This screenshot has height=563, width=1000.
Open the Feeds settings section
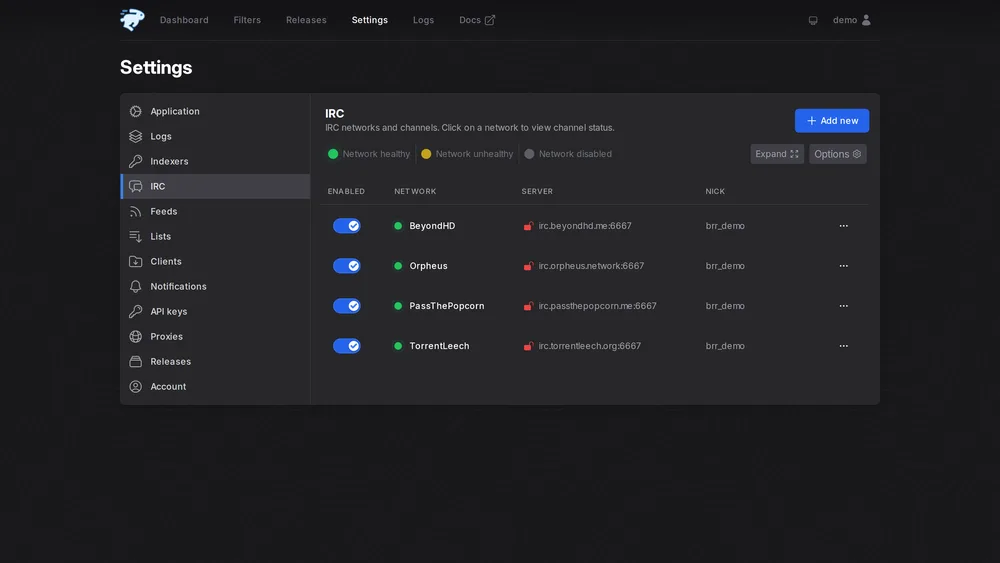(x=215, y=211)
